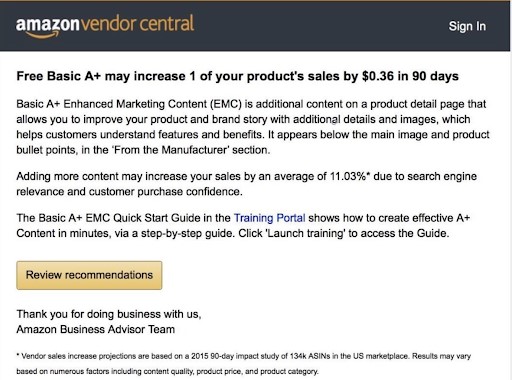Click the Amazon smile arrow under the logo
This screenshot has width=512, height=380.
(42, 35)
